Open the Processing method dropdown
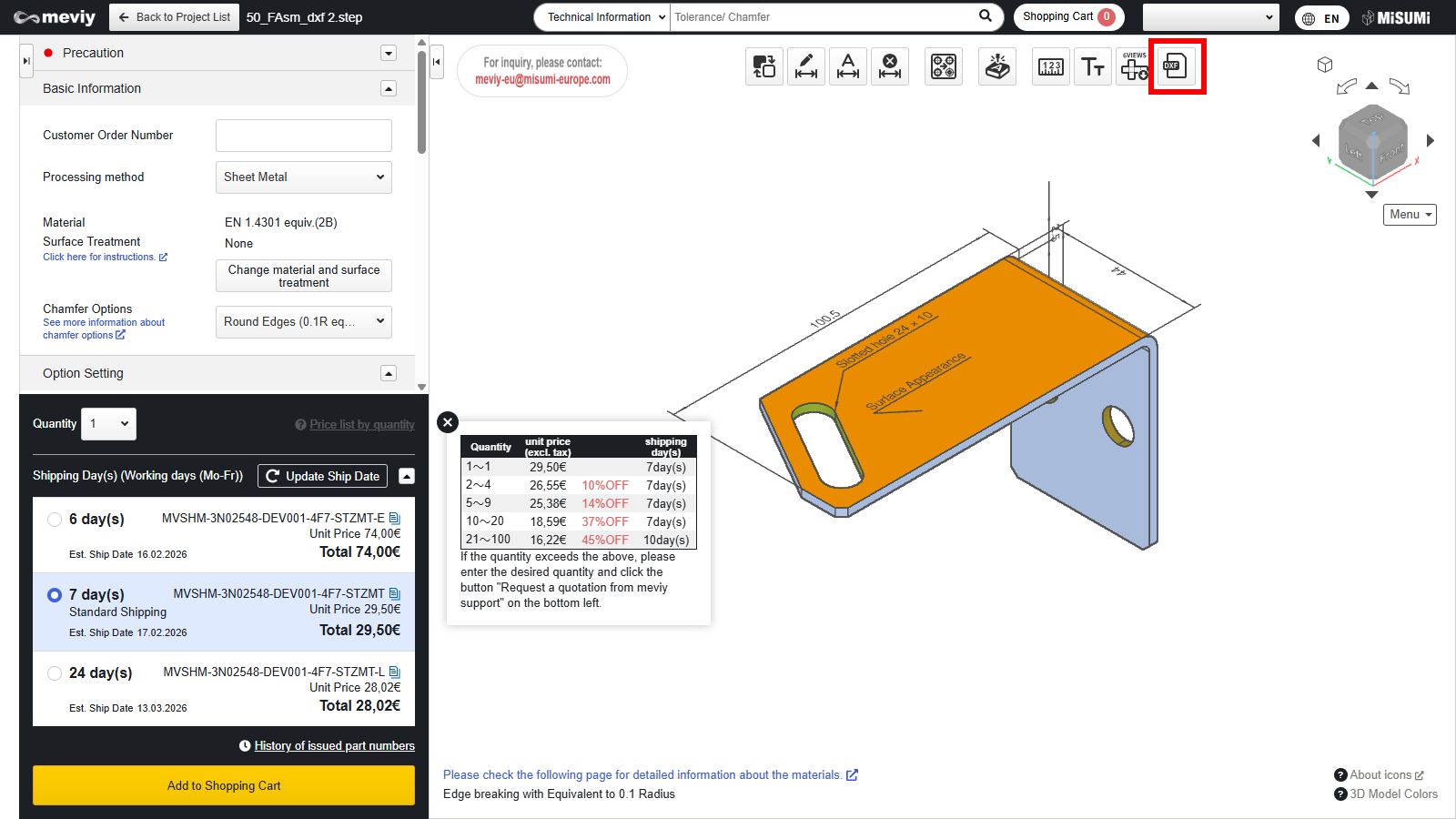The height and width of the screenshot is (819, 1456). (303, 177)
